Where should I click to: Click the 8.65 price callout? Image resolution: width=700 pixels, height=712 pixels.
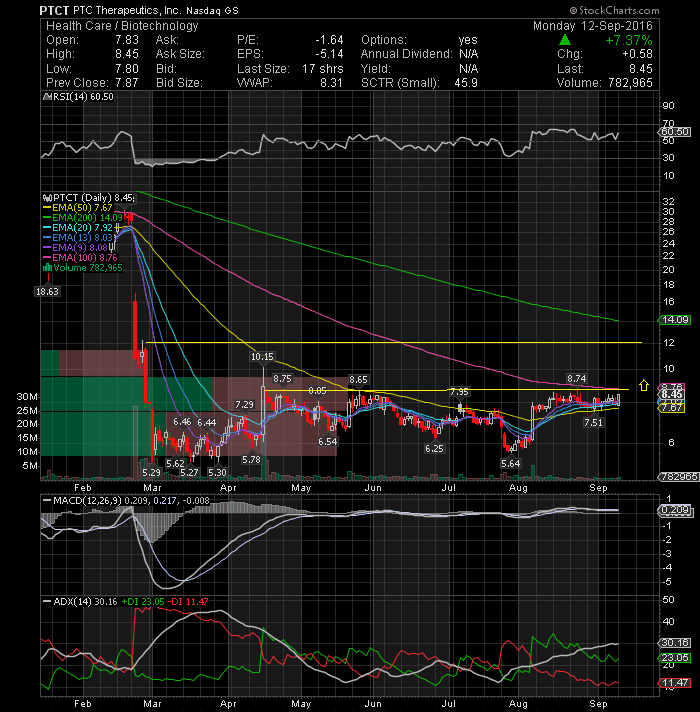(358, 380)
